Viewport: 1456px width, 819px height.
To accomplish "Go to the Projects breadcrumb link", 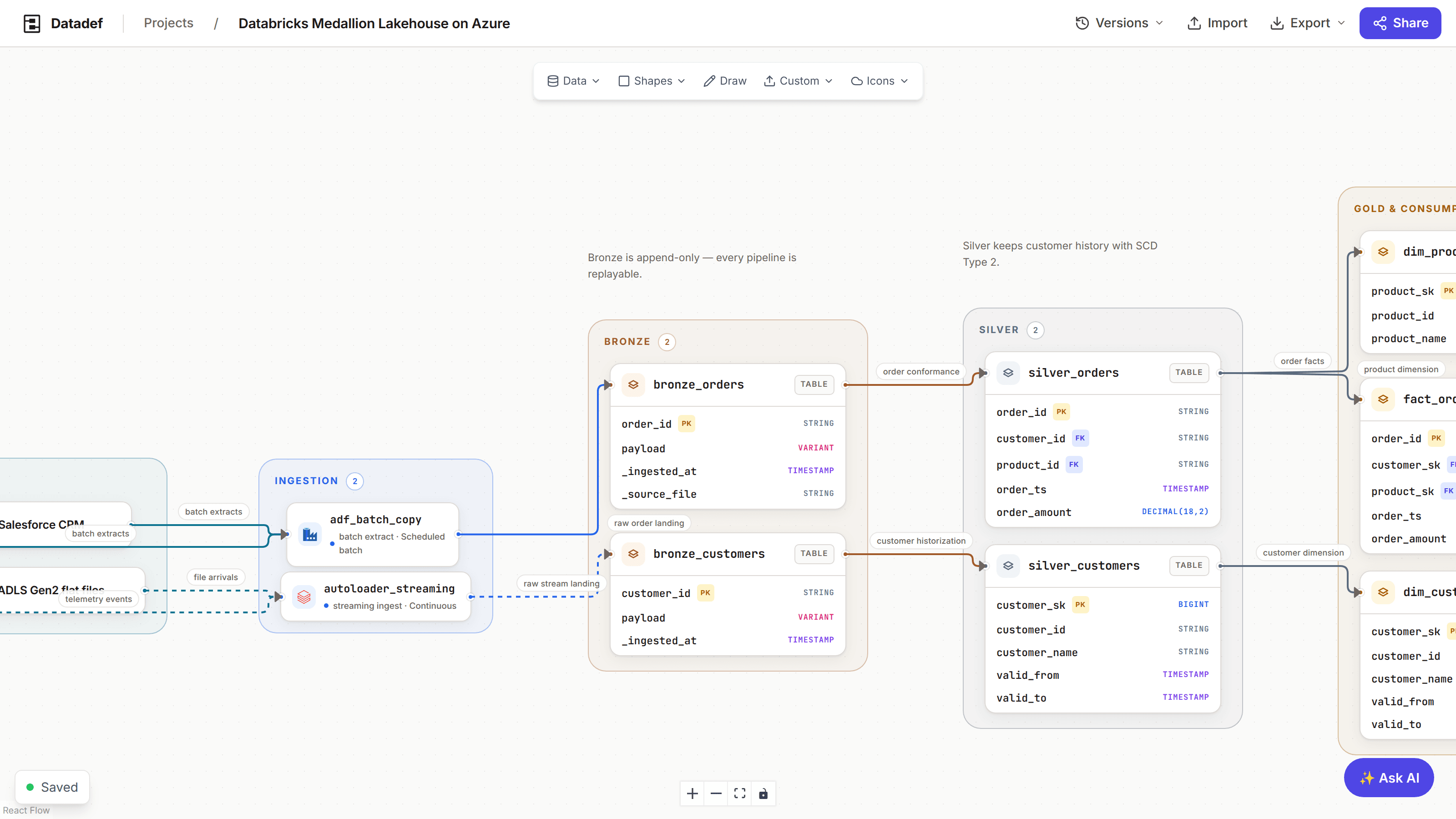I will pyautogui.click(x=168, y=23).
